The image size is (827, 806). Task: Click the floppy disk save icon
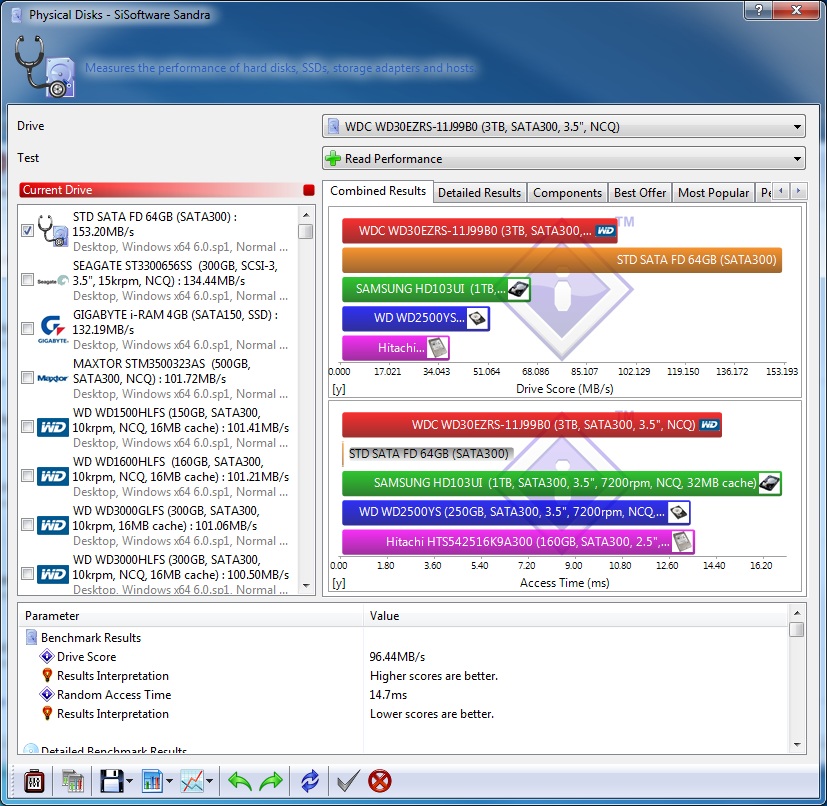pyautogui.click(x=112, y=781)
